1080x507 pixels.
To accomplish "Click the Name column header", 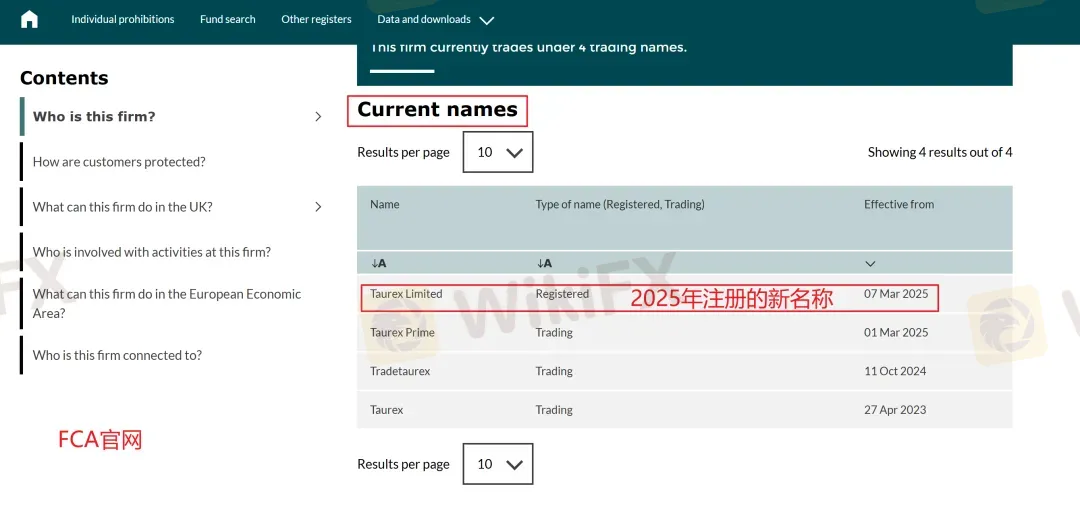I will [384, 204].
